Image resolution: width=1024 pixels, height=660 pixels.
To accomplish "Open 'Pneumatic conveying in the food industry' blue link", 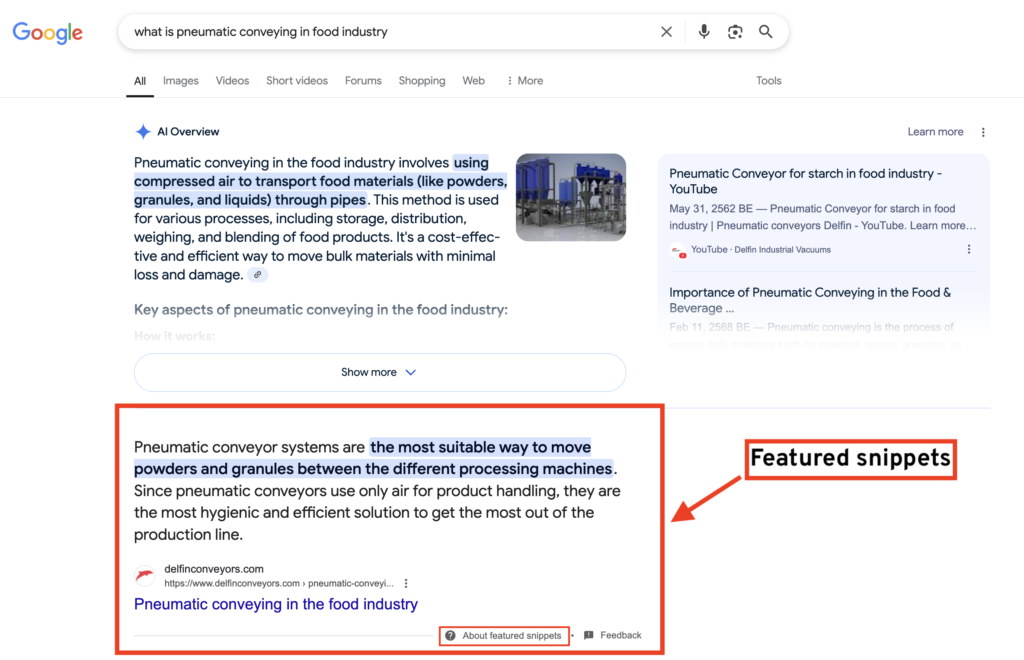I will (x=276, y=604).
